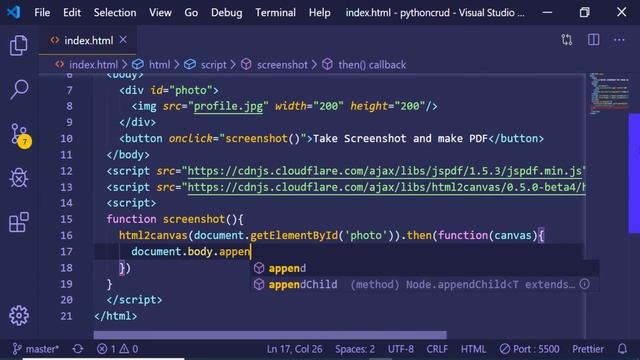This screenshot has height=360, width=640.
Task: Click the Open Changes compare icon
Action: tap(567, 40)
